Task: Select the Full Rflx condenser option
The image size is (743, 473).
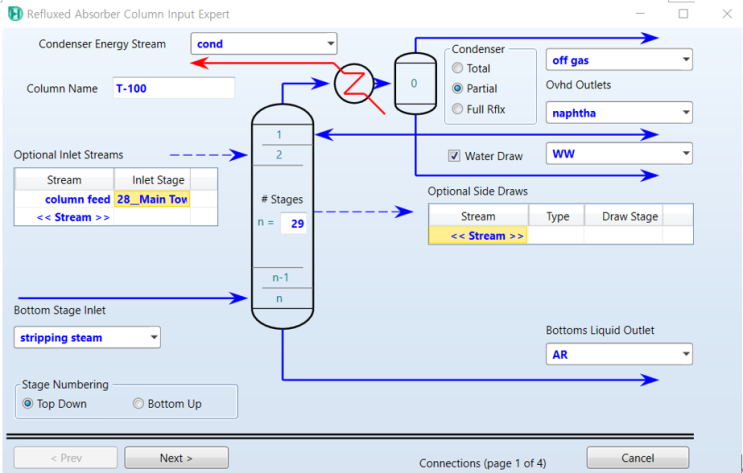Action: point(457,109)
